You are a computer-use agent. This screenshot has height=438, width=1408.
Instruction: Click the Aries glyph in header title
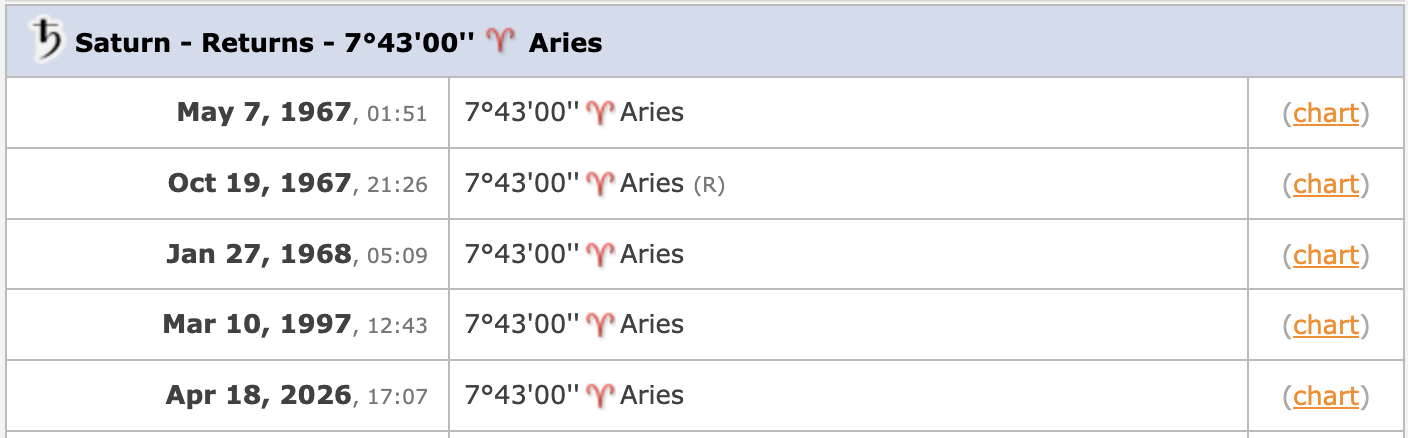[x=500, y=42]
